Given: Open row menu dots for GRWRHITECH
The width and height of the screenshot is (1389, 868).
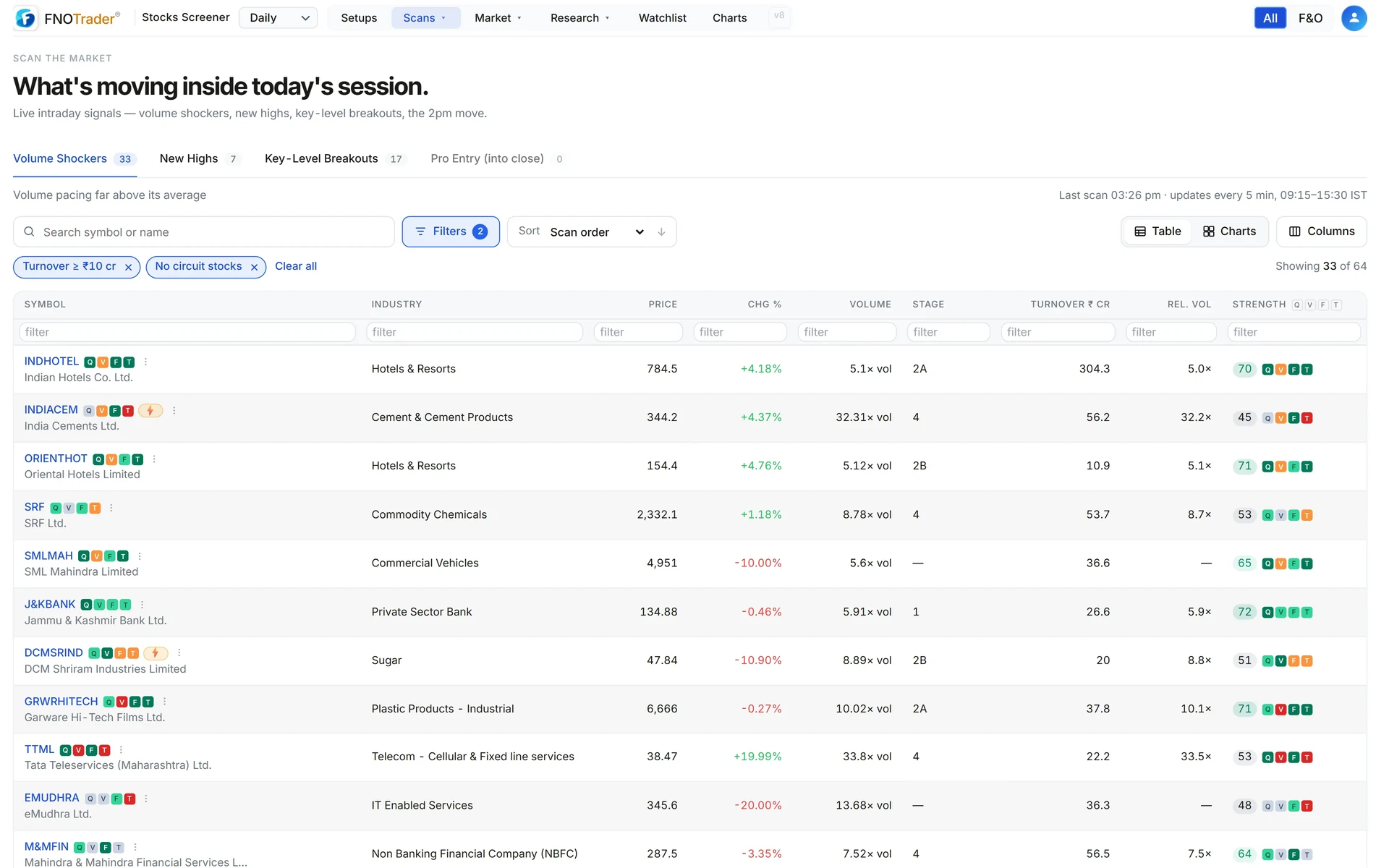Looking at the screenshot, I should coord(165,702).
